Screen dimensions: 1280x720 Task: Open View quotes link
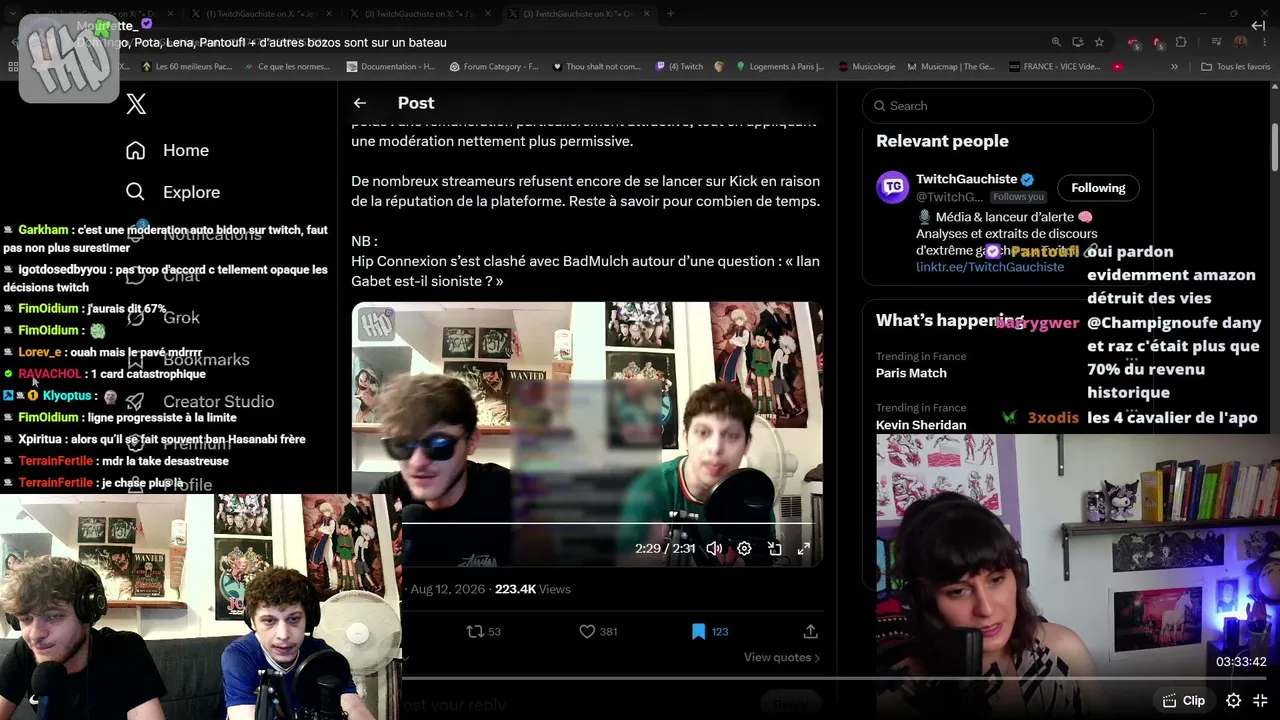tap(782, 658)
